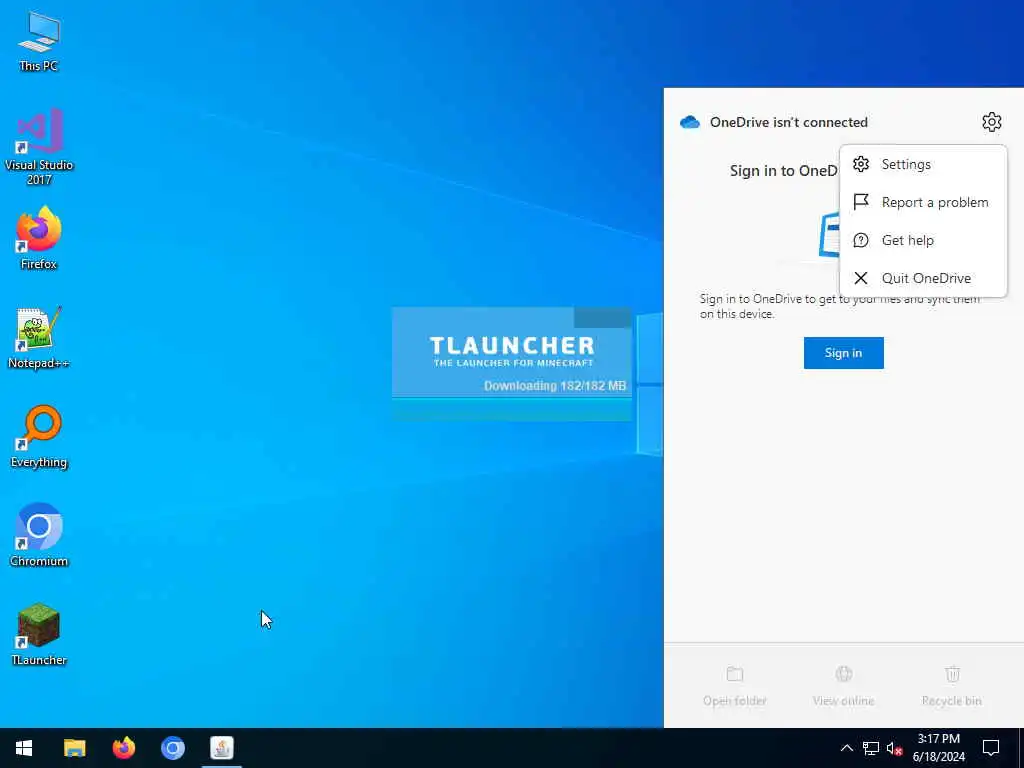This screenshot has width=1024, height=768.
Task: Click Open folder in OneDrive footer
Action: [x=735, y=686]
